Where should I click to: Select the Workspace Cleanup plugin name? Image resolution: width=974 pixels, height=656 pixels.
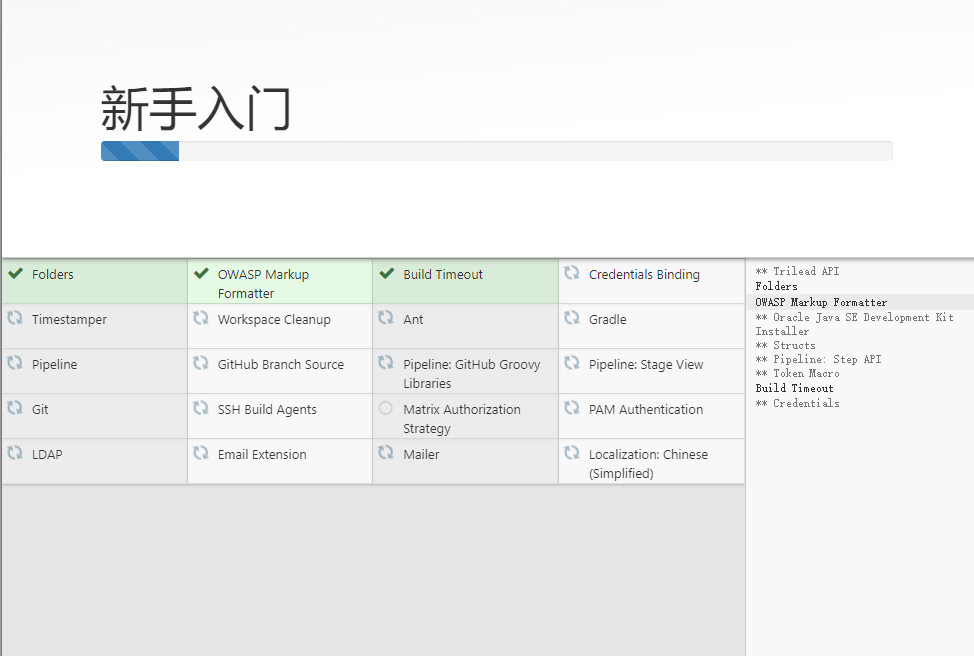[x=274, y=319]
